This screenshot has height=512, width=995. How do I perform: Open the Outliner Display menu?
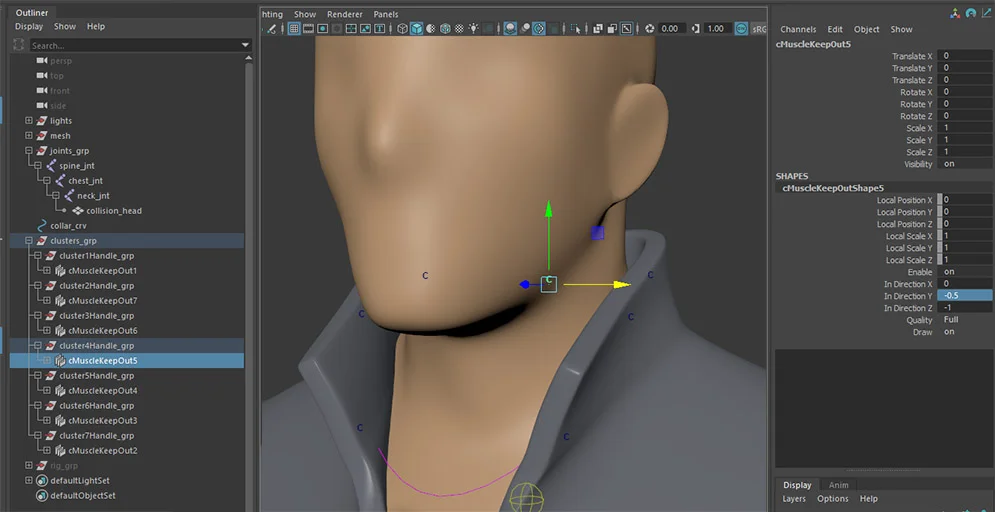29,27
